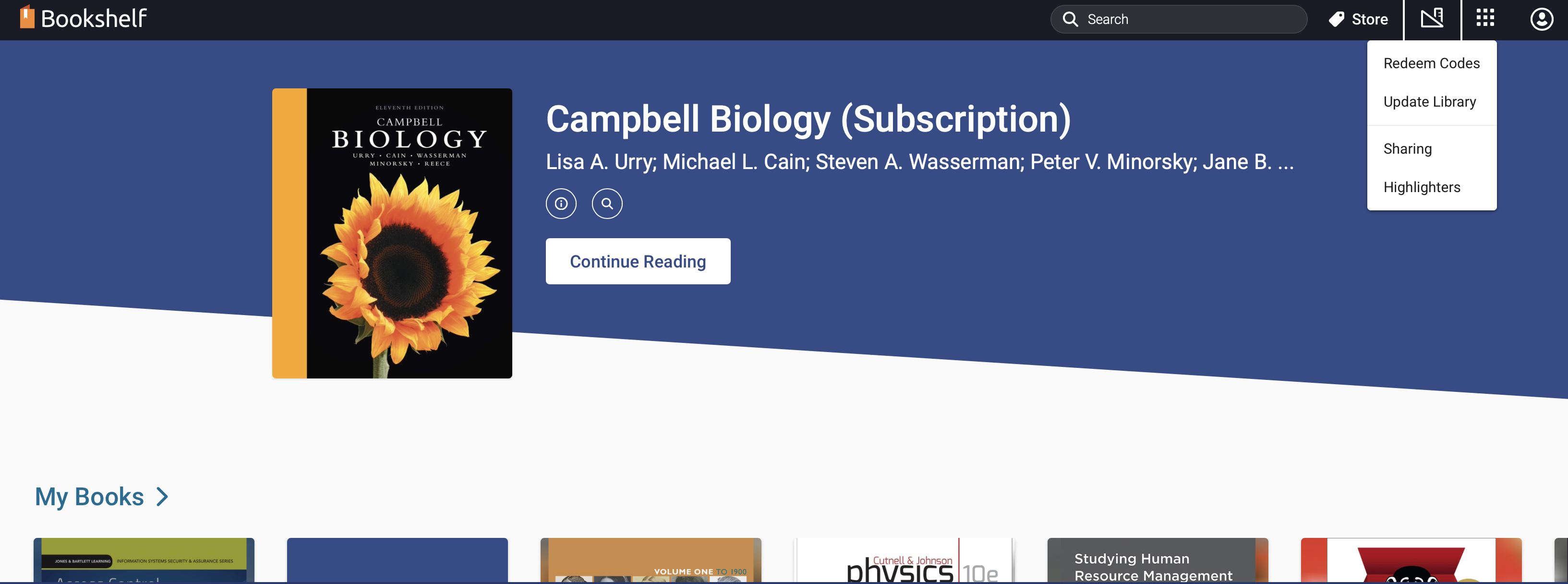Open the My Books section link
1568x584 pixels.
click(x=89, y=497)
